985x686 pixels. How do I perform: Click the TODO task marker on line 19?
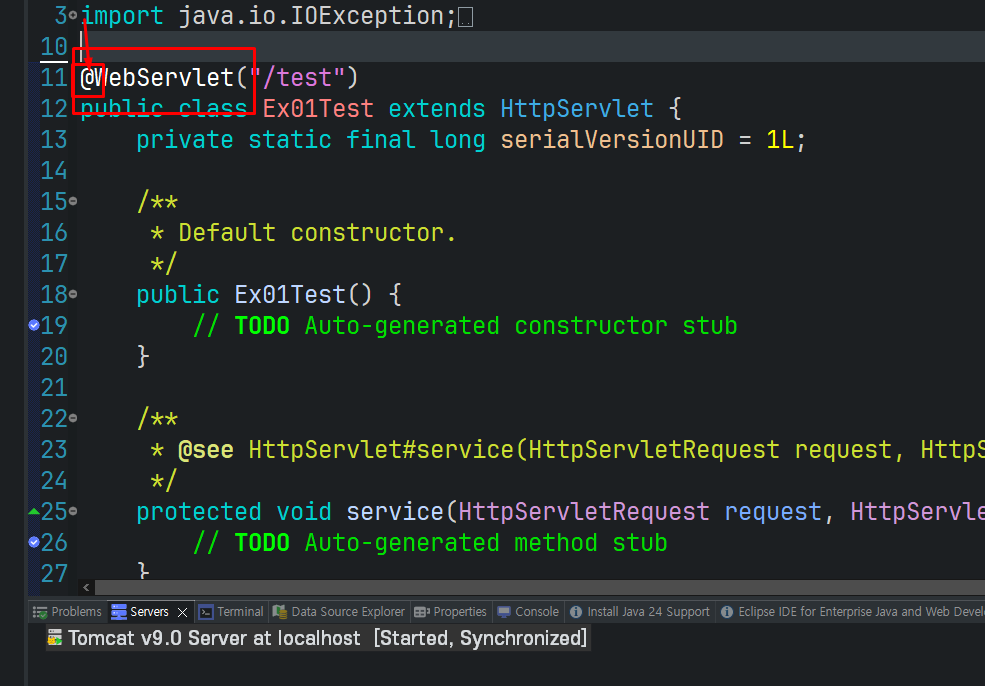[34, 325]
